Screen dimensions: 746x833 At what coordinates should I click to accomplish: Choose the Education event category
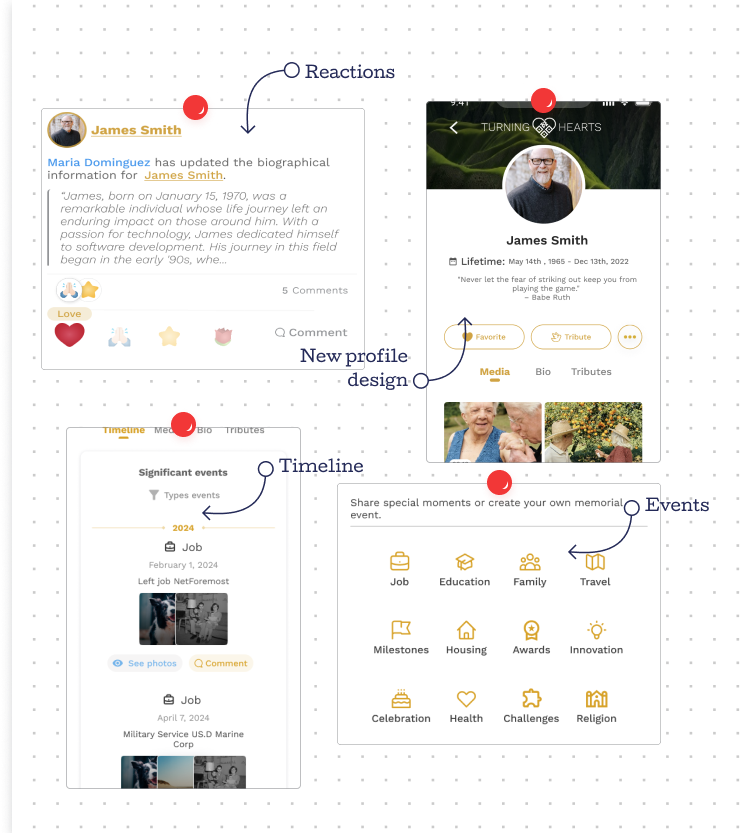coord(464,562)
